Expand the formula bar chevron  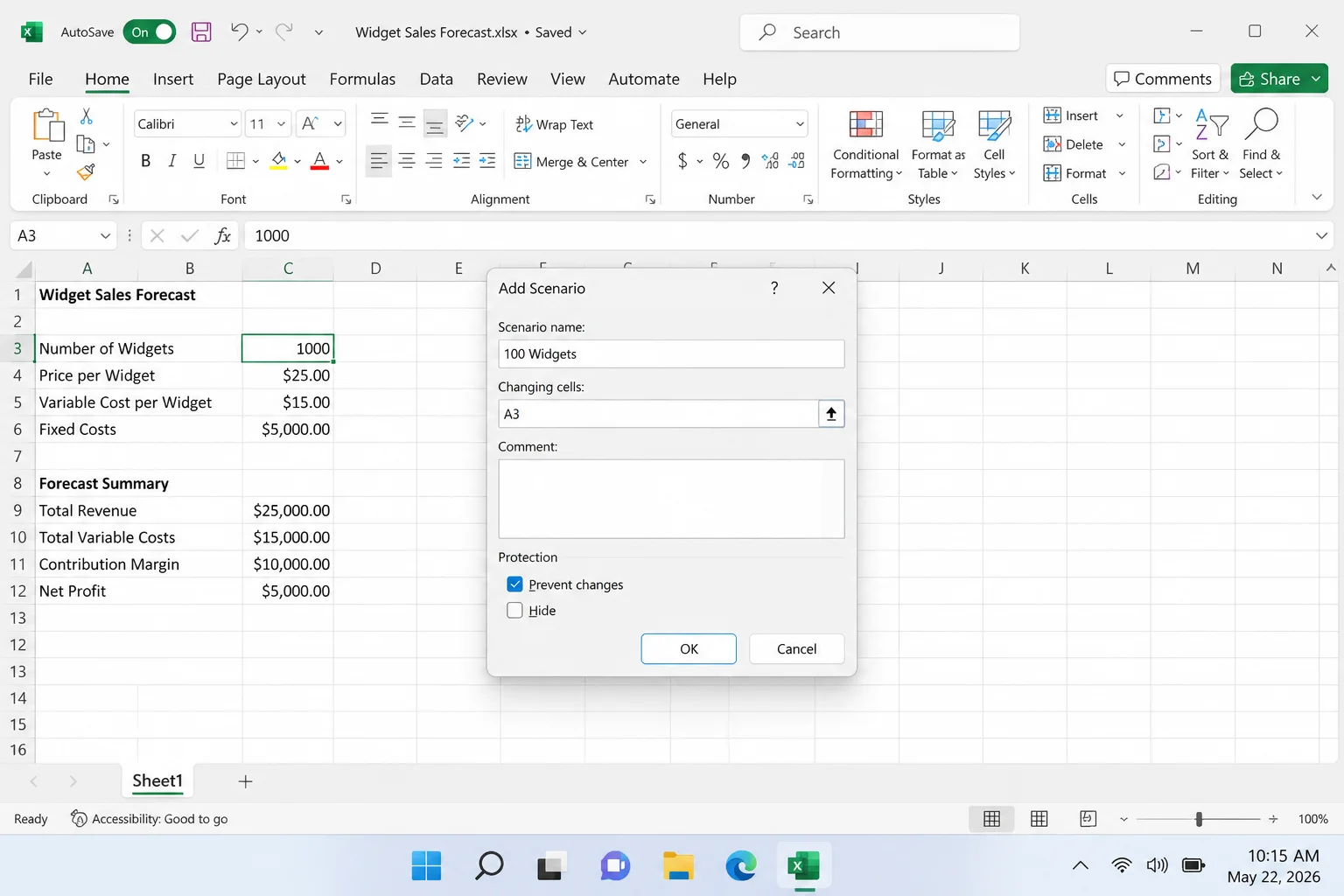pyautogui.click(x=1320, y=235)
